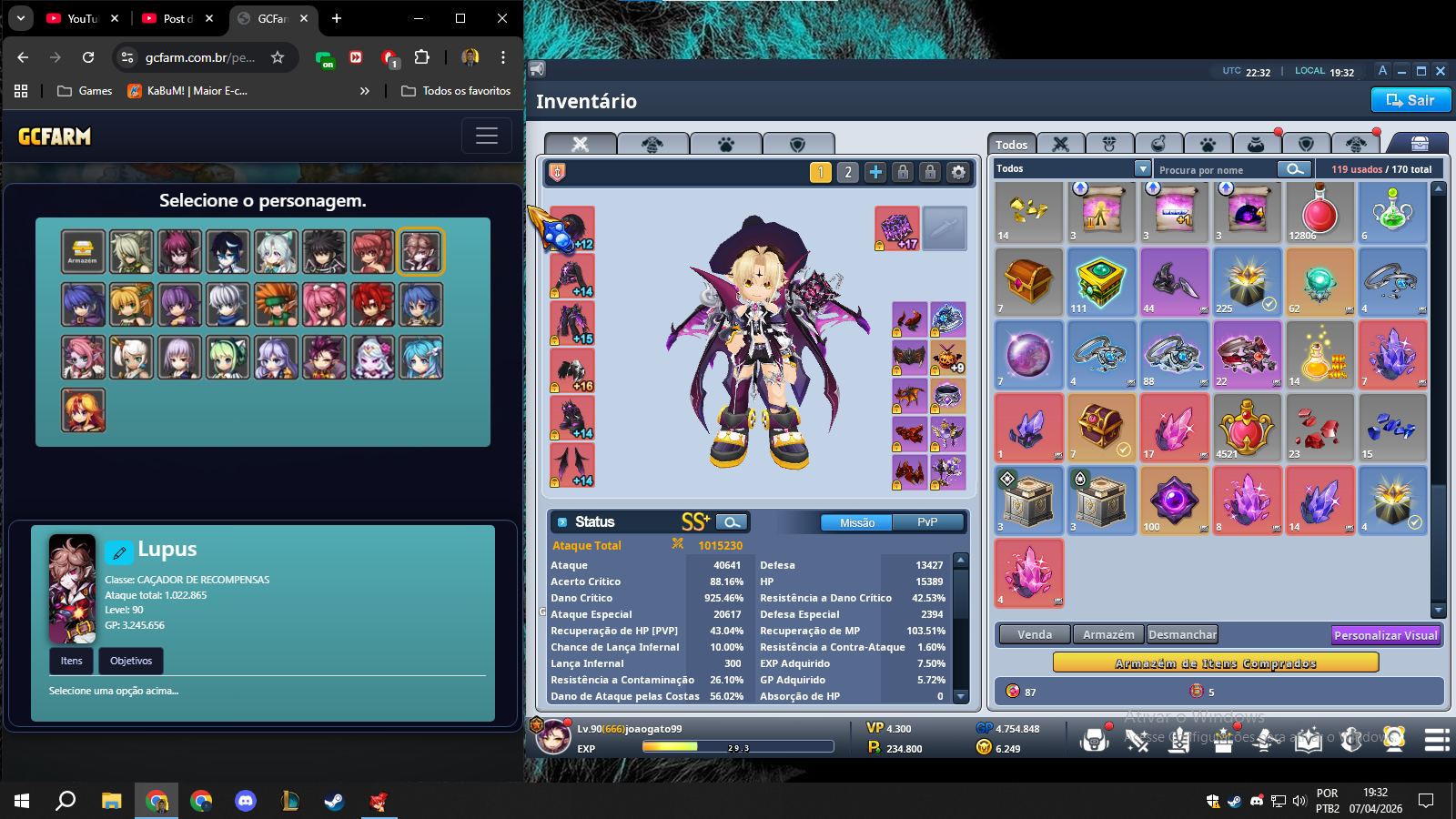This screenshot has width=1456, height=819.
Task: Expand the Todos filter dropdown in inventory
Action: (1143, 168)
